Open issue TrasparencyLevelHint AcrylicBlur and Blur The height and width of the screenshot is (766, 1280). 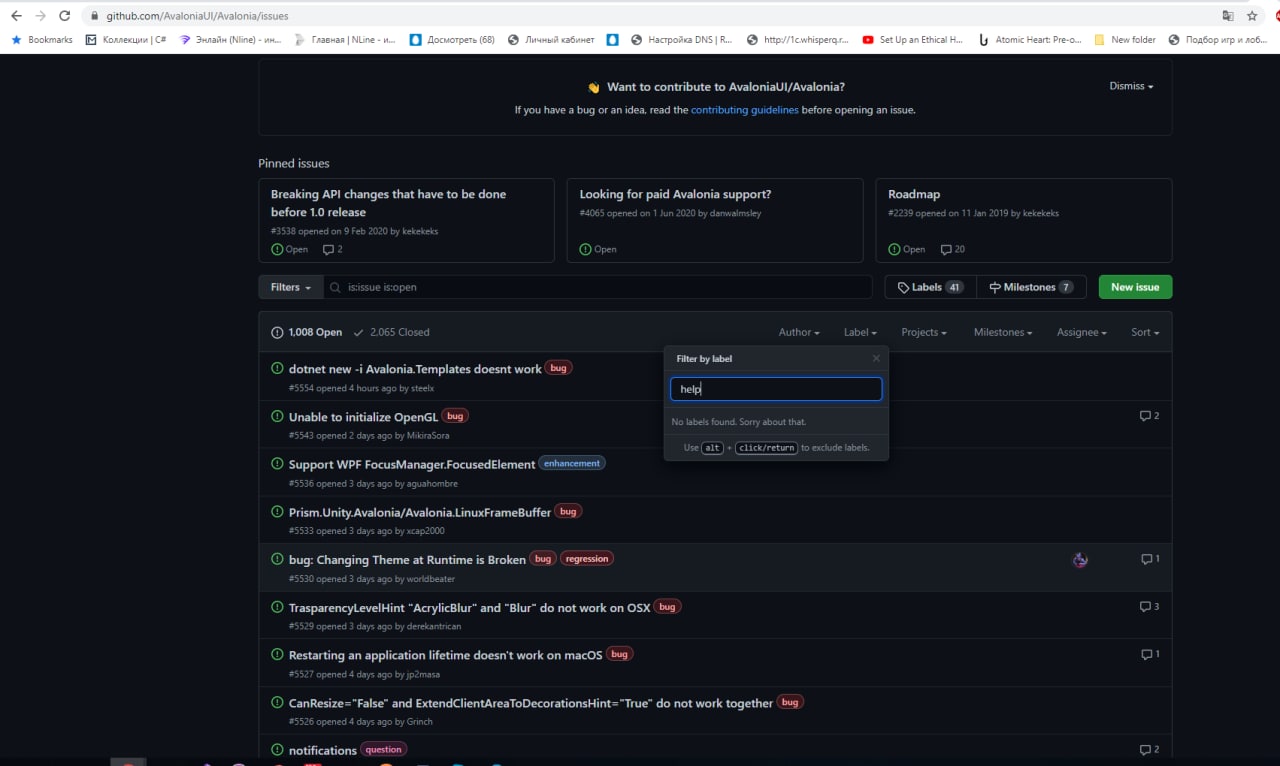pos(469,608)
